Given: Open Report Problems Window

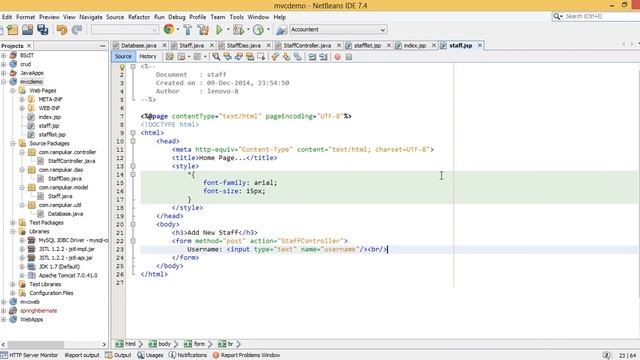Looking at the screenshot, I should (x=247, y=355).
